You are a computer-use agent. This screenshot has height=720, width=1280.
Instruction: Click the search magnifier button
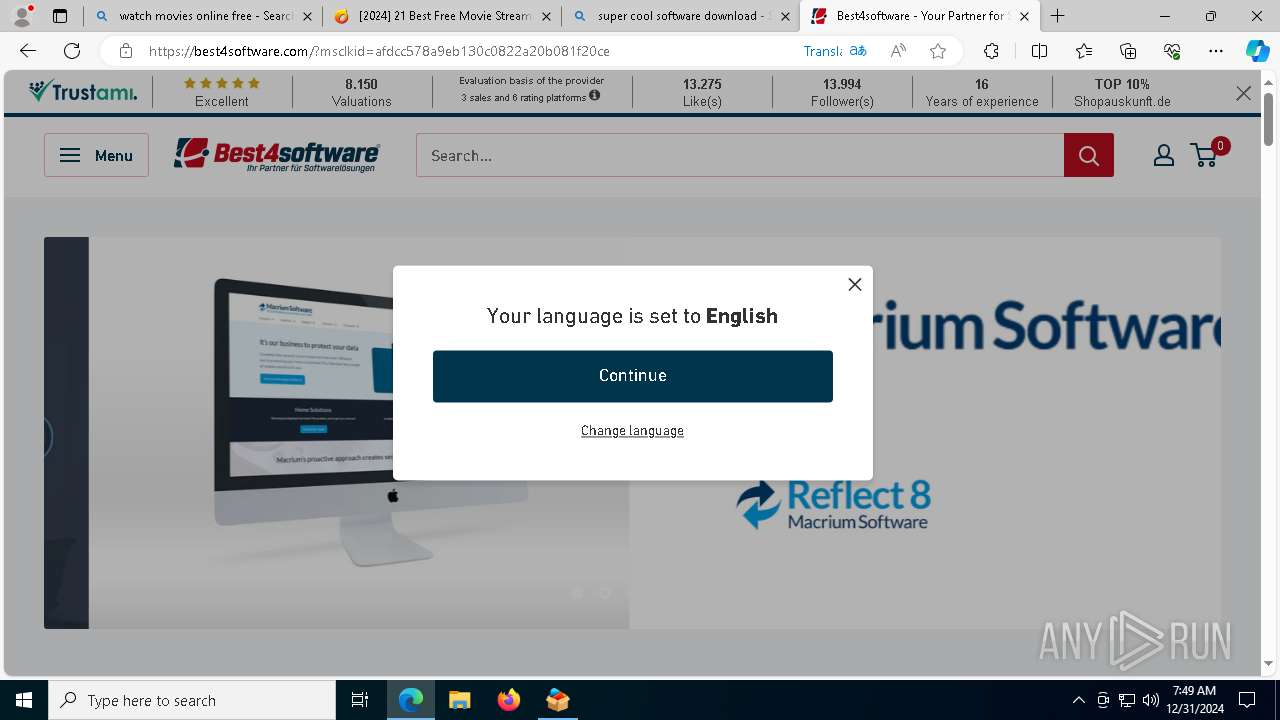(x=1089, y=155)
